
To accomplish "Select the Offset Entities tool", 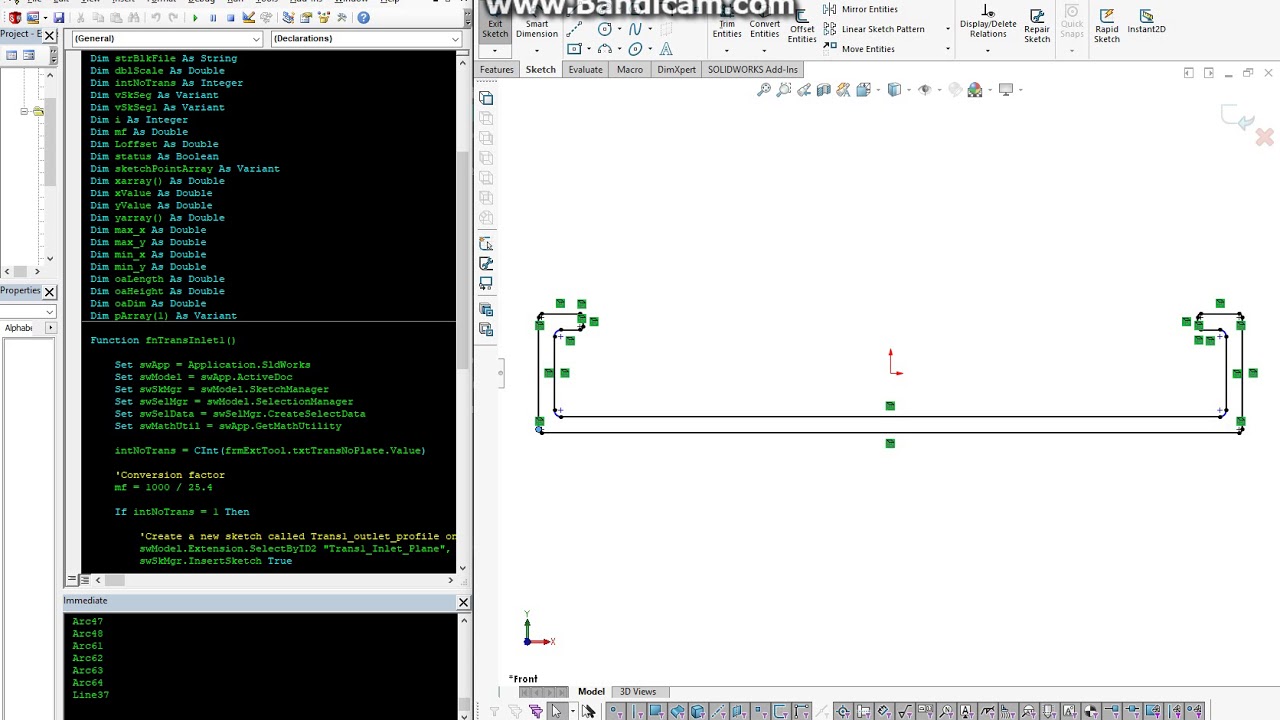I will [x=802, y=28].
